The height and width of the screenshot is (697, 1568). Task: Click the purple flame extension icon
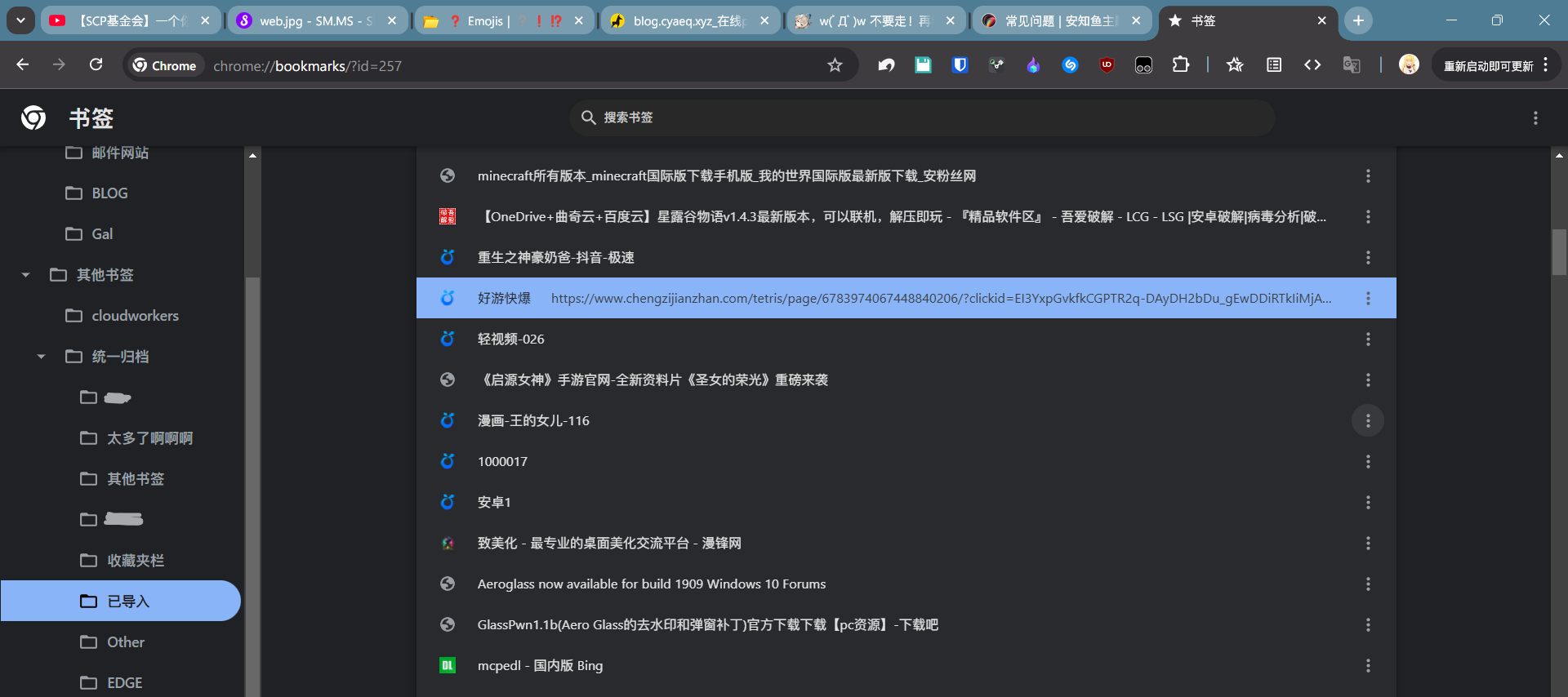click(x=1033, y=65)
